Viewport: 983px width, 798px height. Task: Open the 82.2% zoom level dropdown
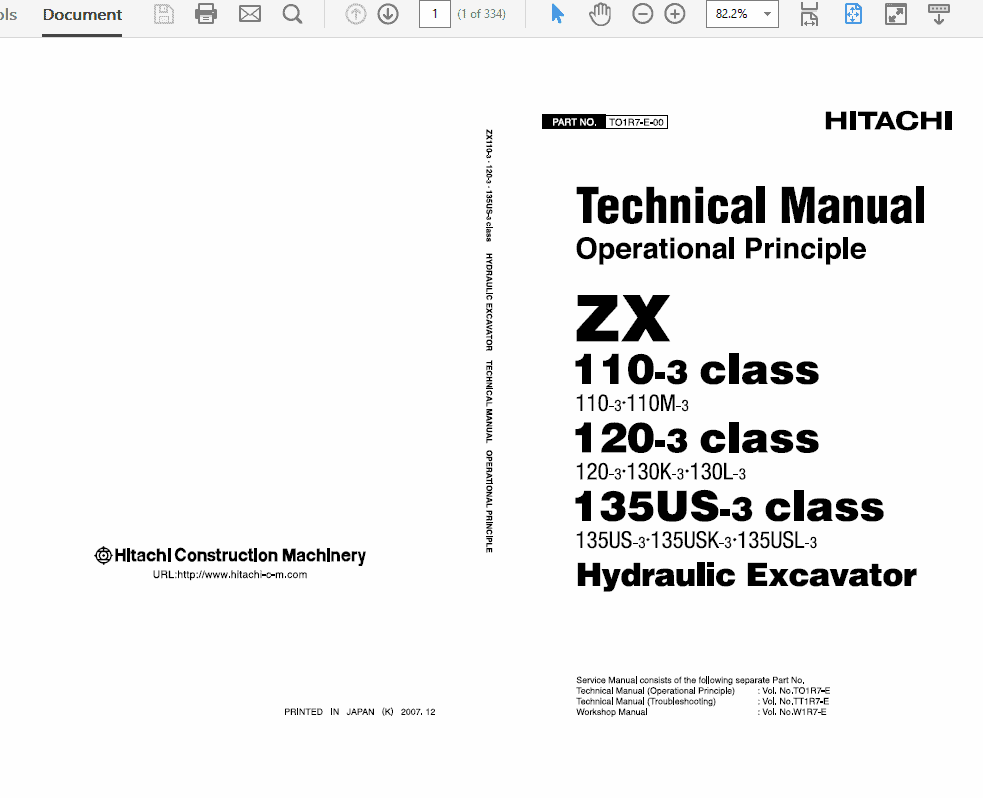point(767,15)
